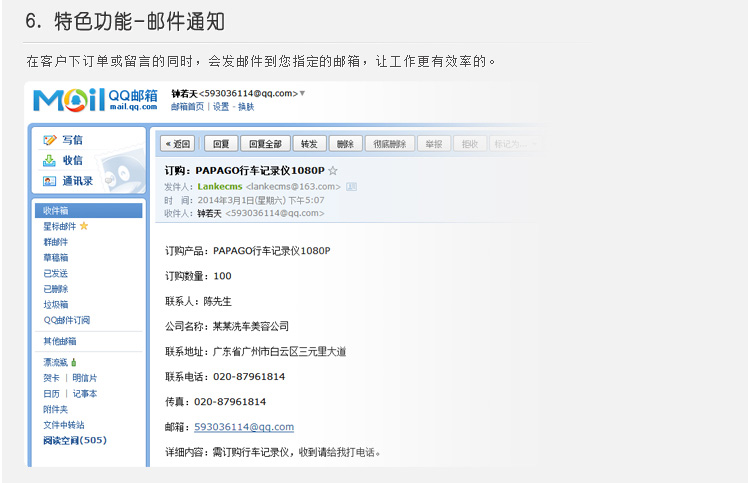
Task: Open the 漂流瓶 drift bottle link
Action: click(55, 362)
